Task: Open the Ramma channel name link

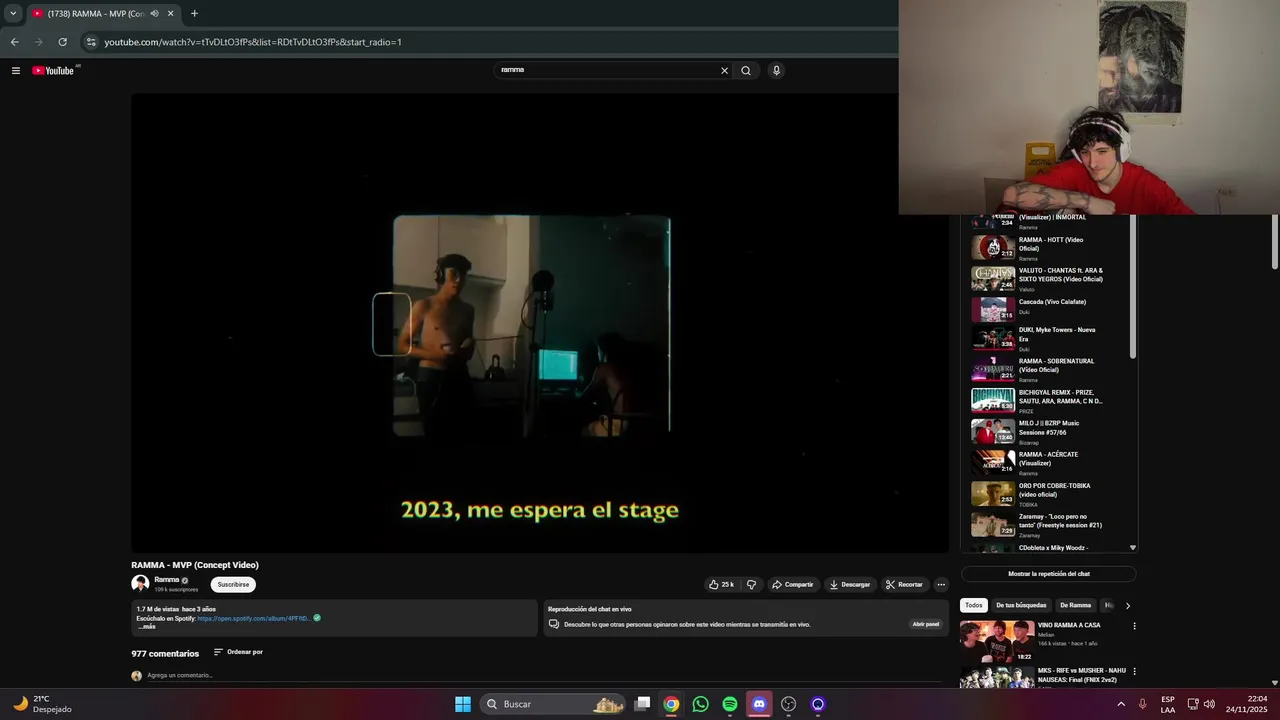Action: pyautogui.click(x=166, y=580)
